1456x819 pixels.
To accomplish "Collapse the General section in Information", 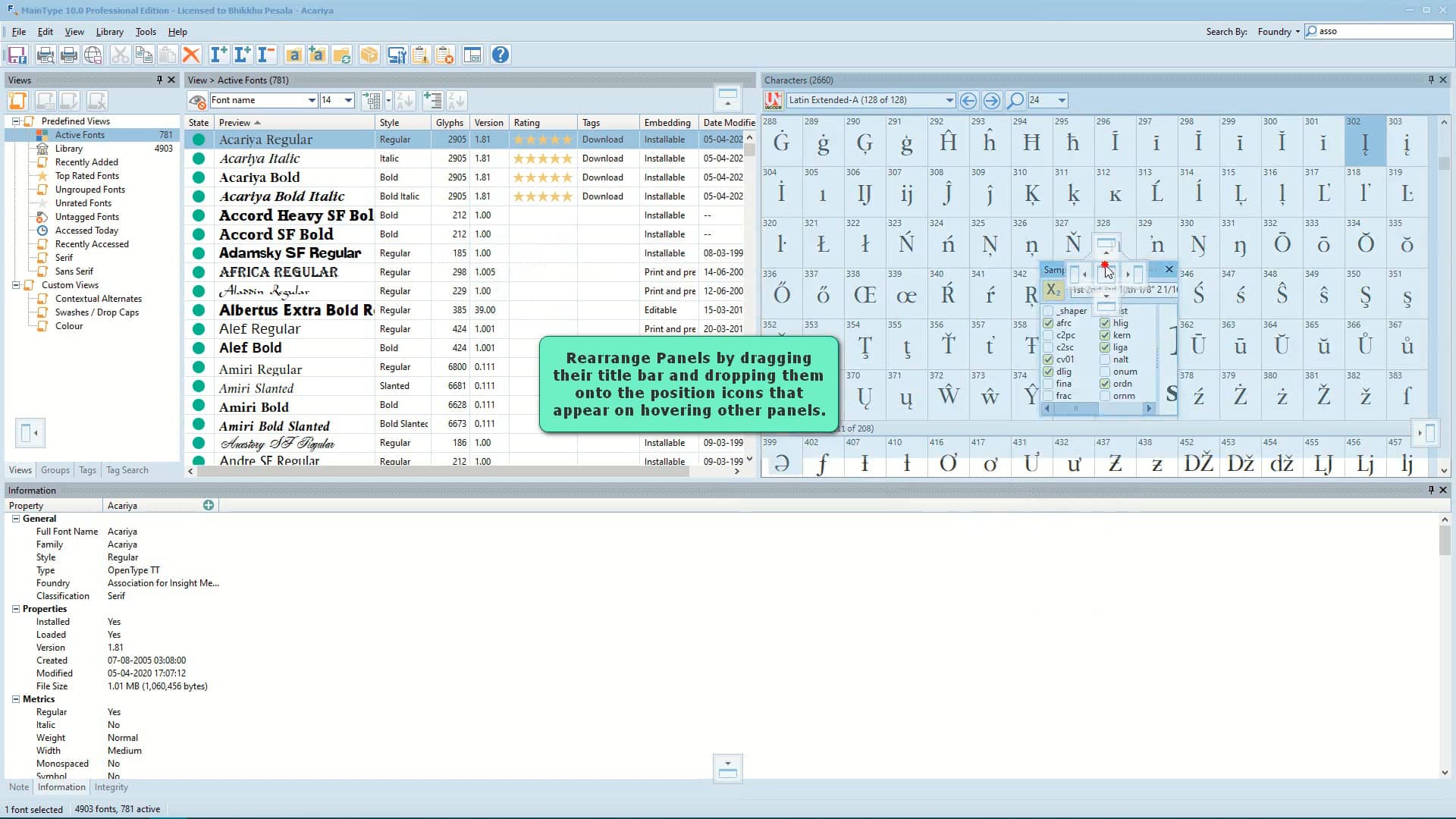I will pyautogui.click(x=15, y=519).
